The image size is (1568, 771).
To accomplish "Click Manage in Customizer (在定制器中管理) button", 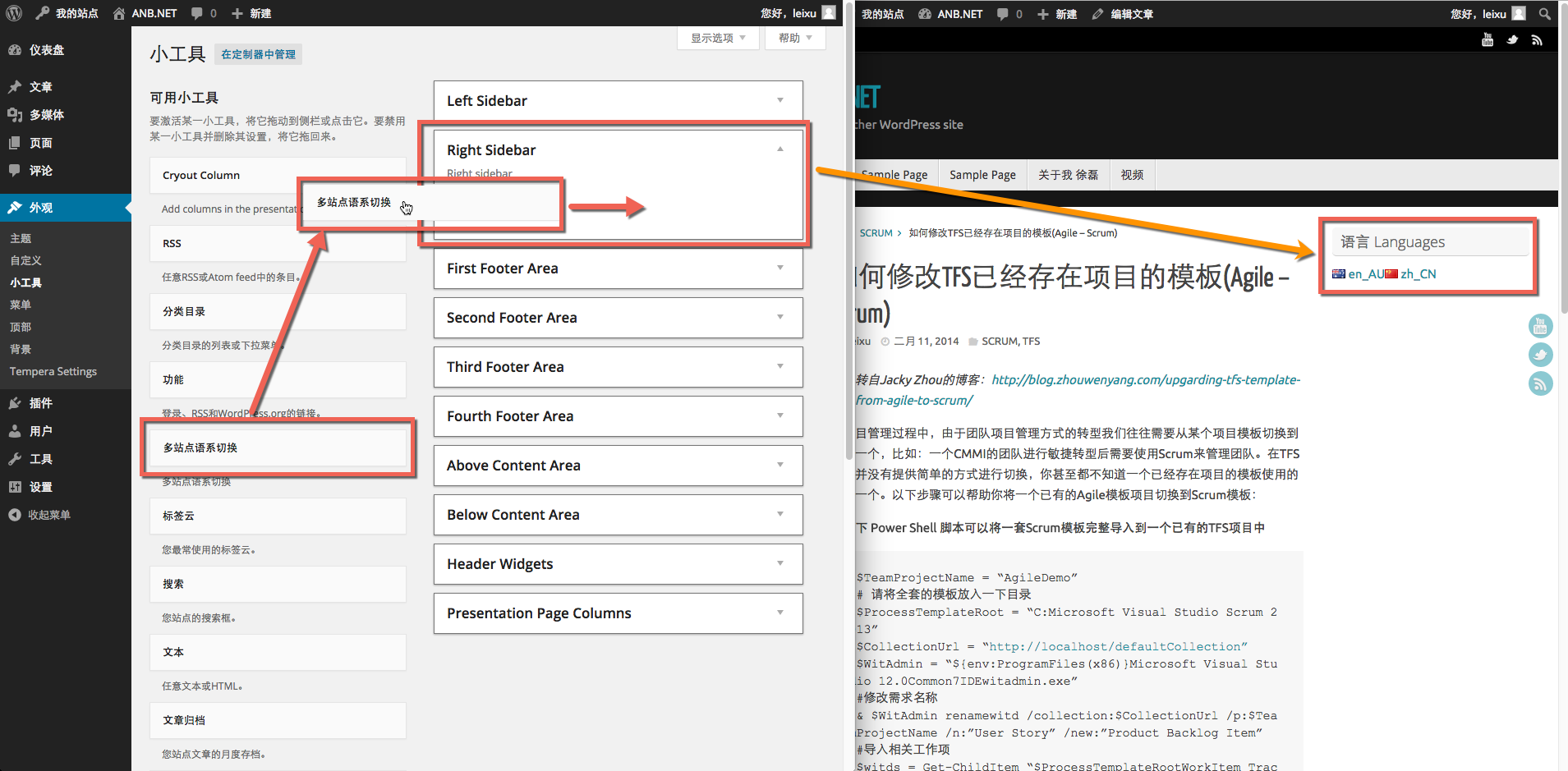I will (258, 54).
